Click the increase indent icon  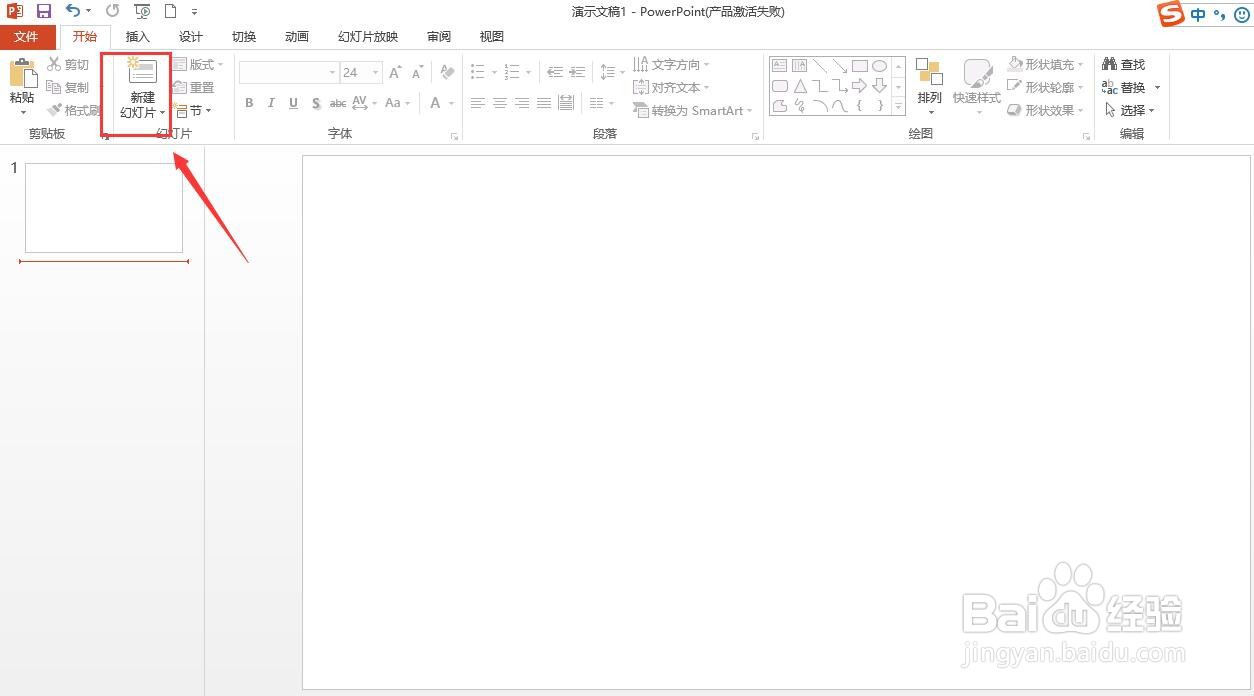tap(578, 72)
